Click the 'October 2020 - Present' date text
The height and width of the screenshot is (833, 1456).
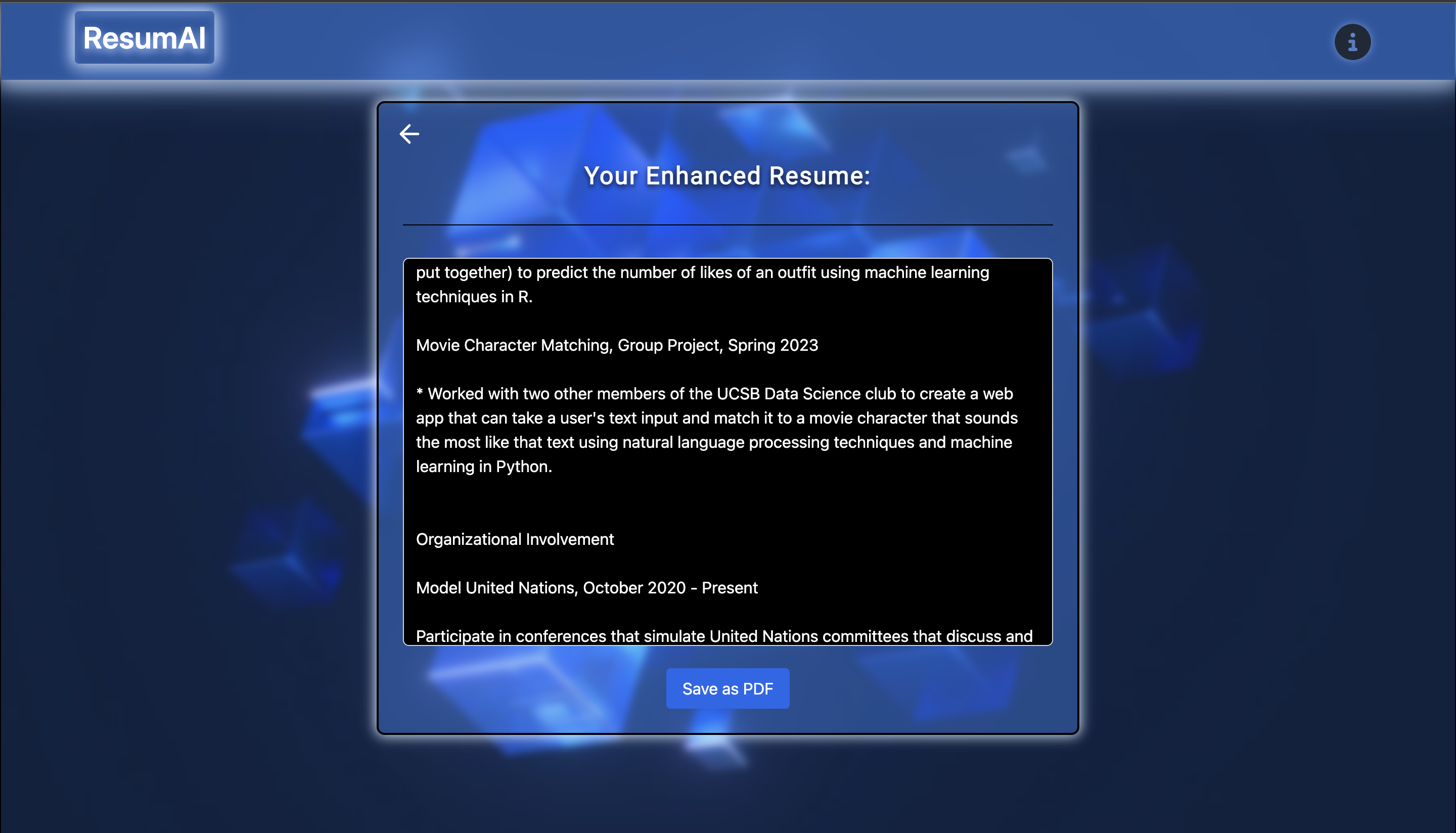pos(670,587)
